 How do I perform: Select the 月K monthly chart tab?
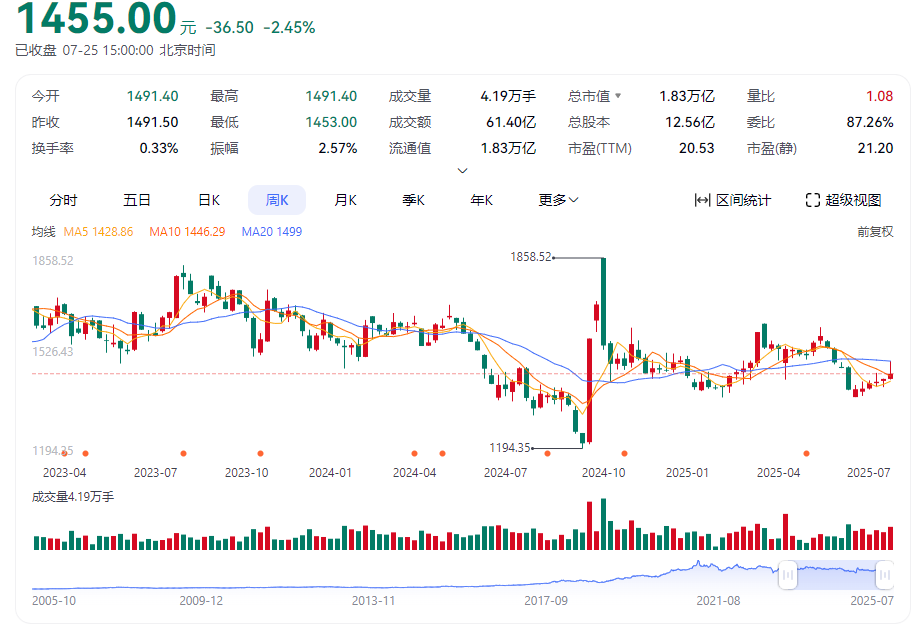(345, 200)
